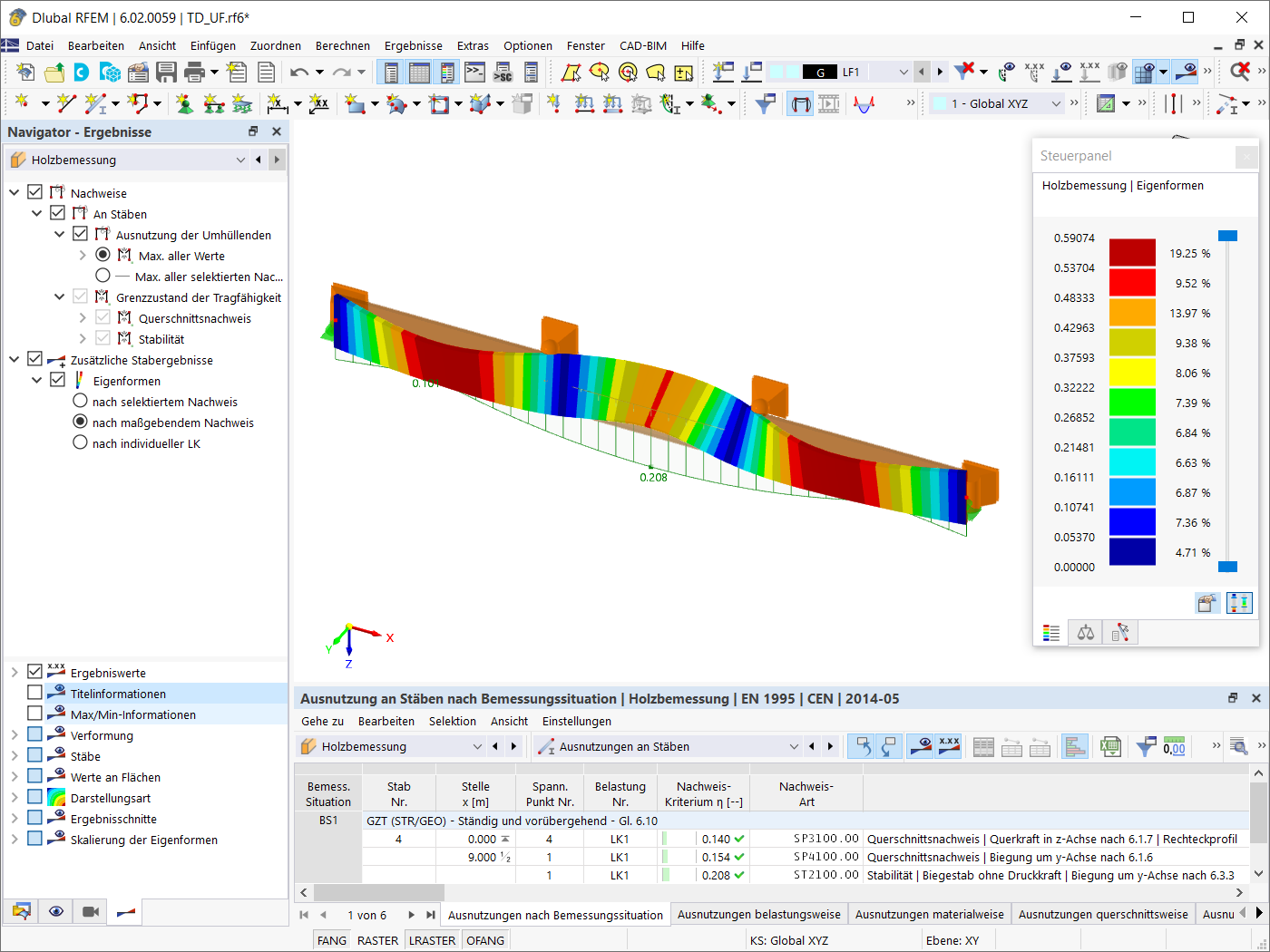Export the table with the Excel icon
1270x952 pixels.
[1110, 746]
